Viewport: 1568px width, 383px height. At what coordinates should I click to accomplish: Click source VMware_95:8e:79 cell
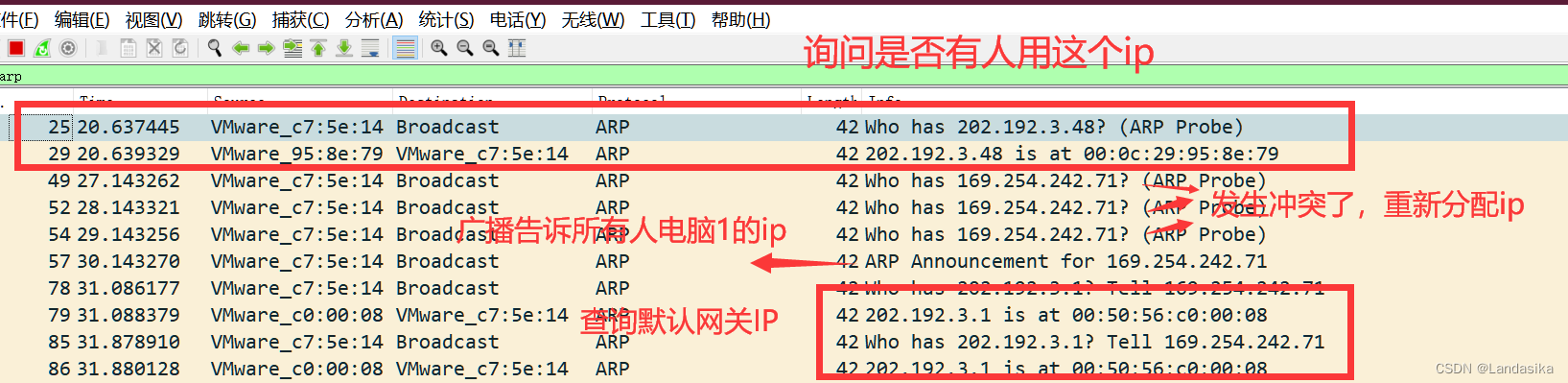click(297, 154)
